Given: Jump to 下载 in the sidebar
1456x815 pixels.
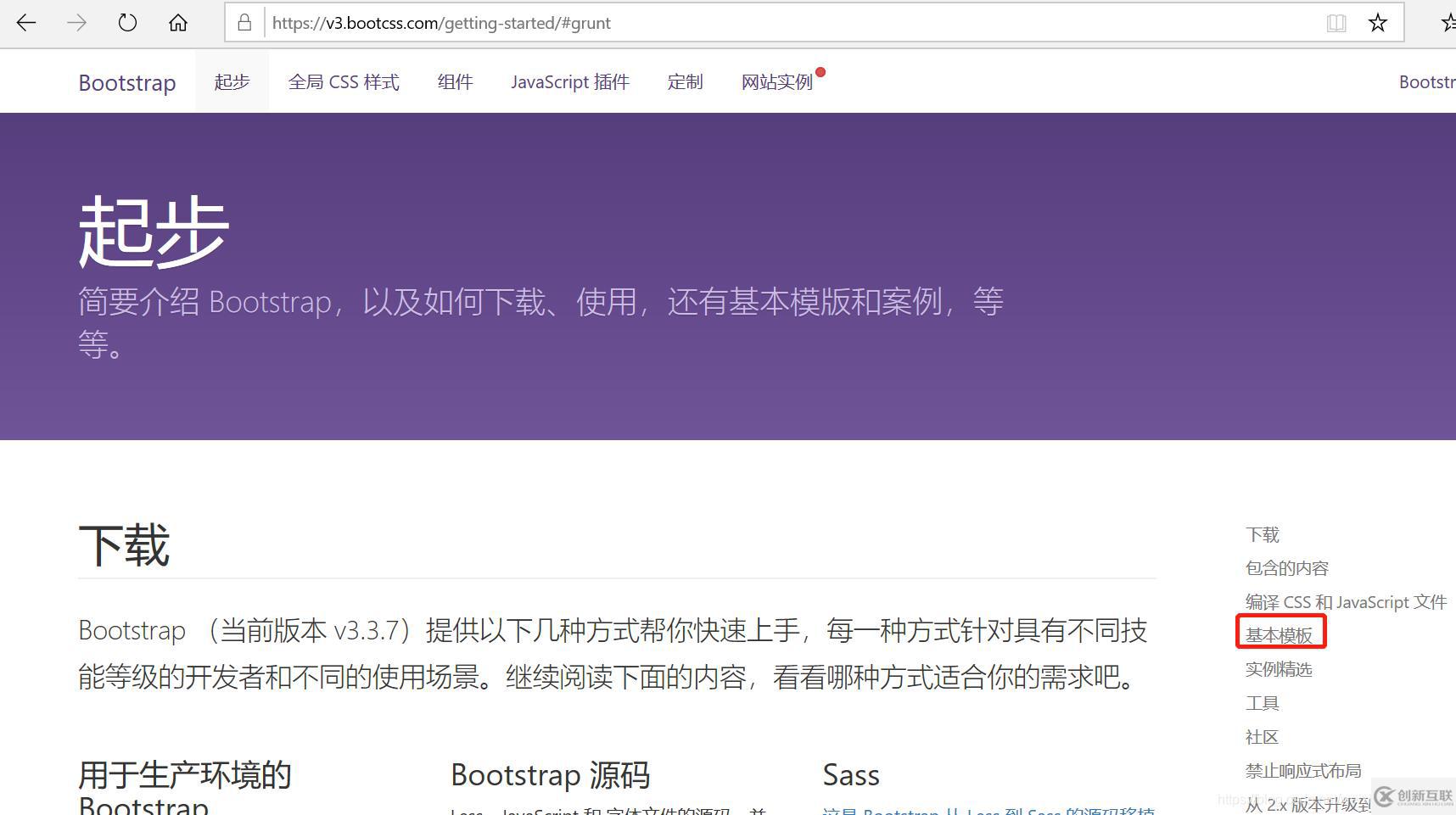Looking at the screenshot, I should pos(1262,534).
